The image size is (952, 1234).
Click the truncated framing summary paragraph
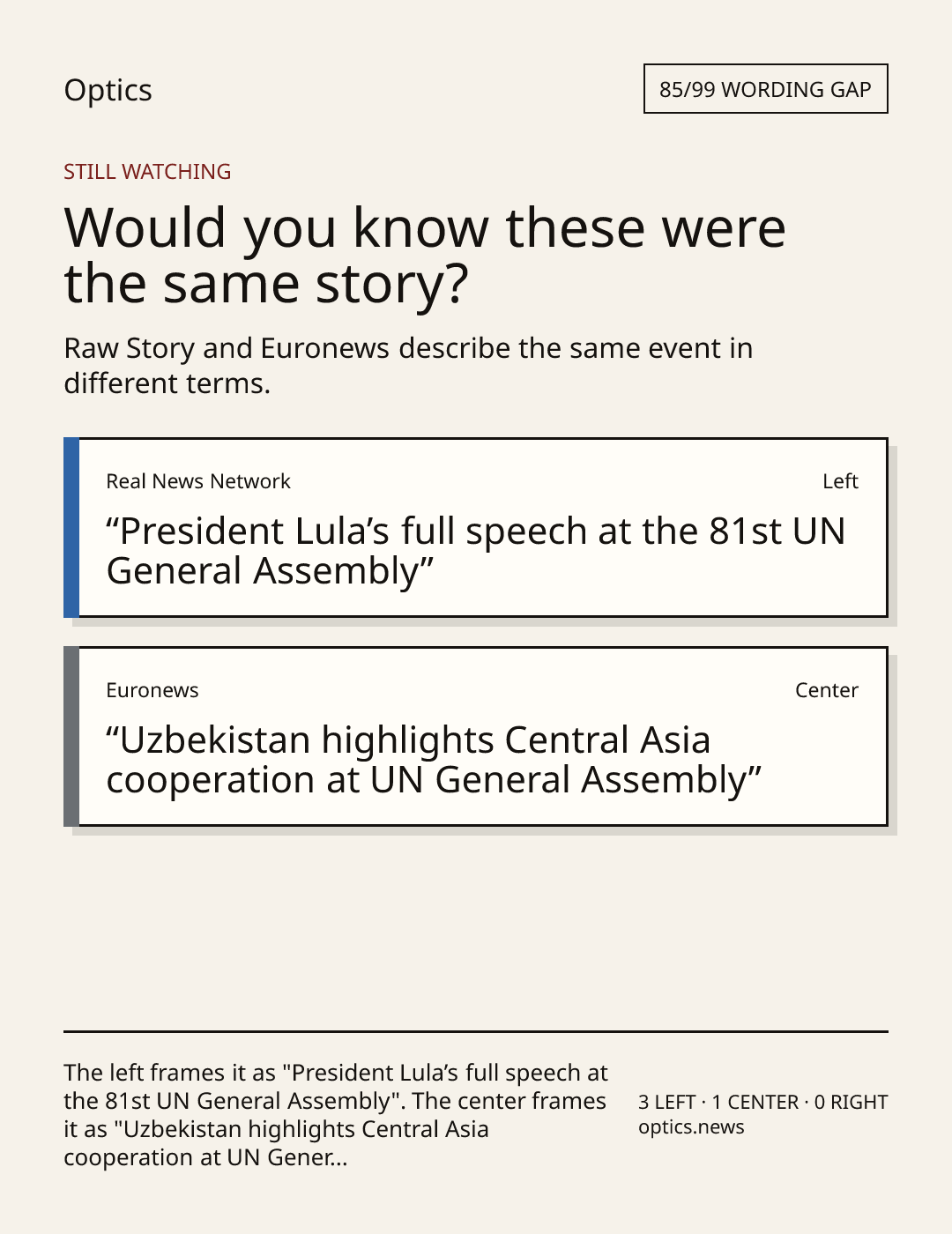[x=336, y=1115]
